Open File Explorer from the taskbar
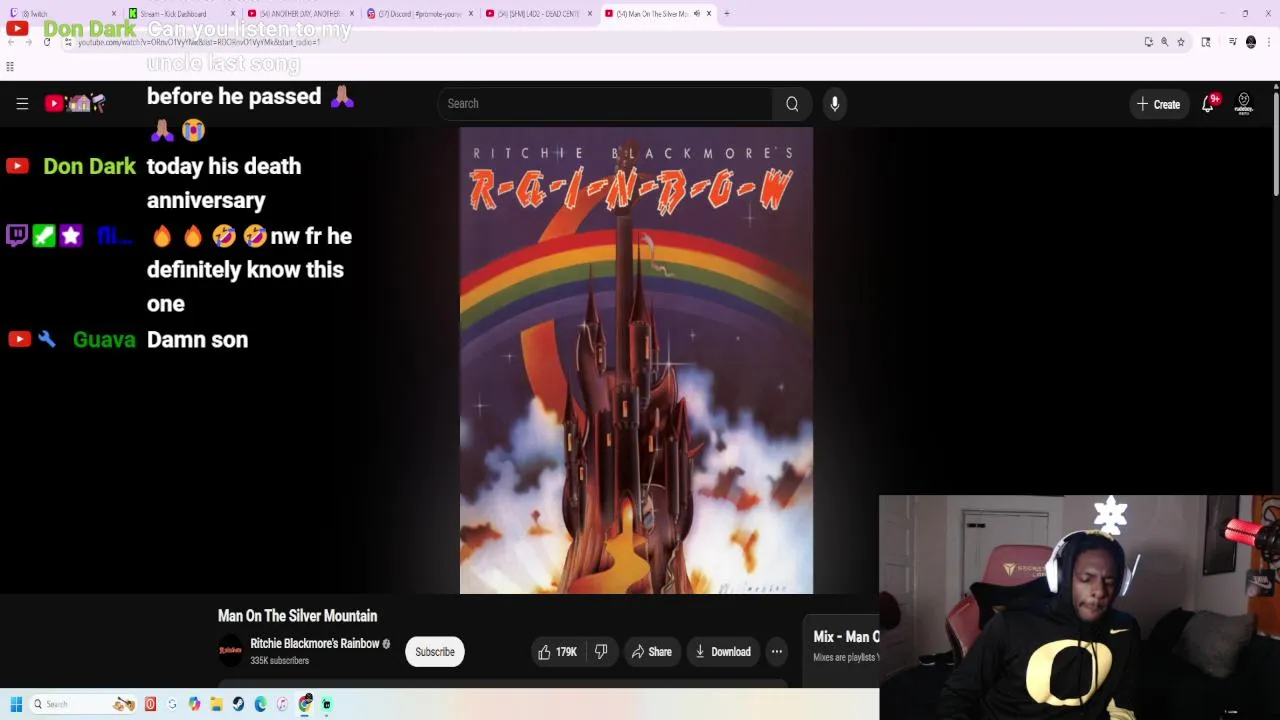 point(216,704)
